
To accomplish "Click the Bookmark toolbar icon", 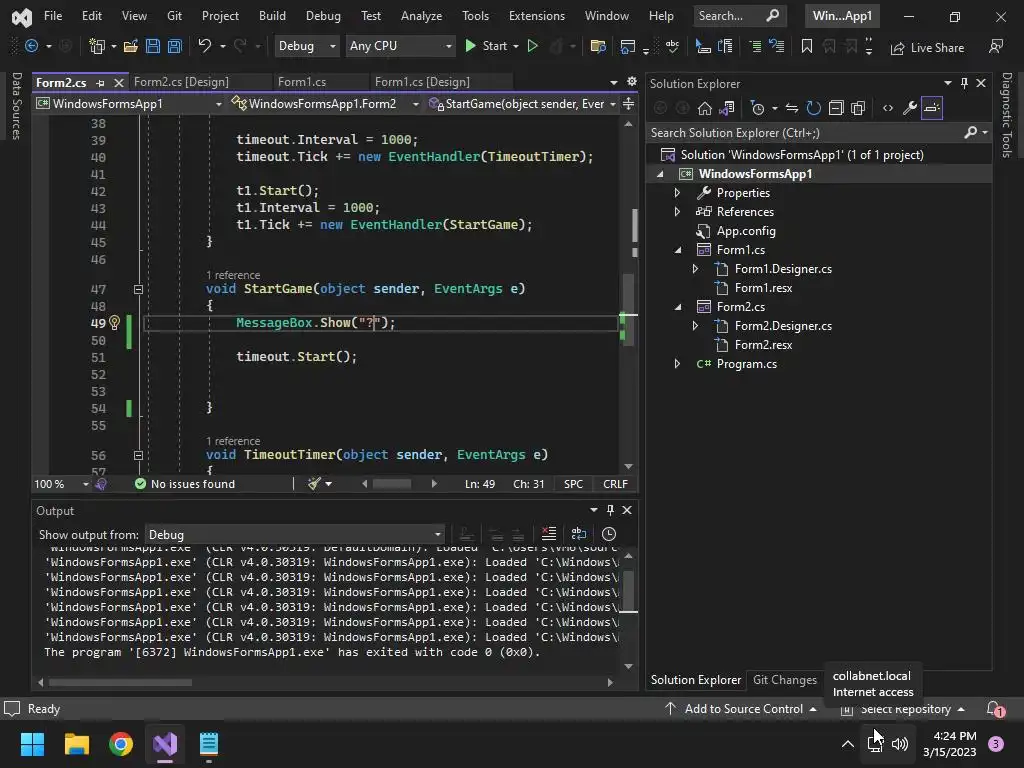I will pos(807,46).
